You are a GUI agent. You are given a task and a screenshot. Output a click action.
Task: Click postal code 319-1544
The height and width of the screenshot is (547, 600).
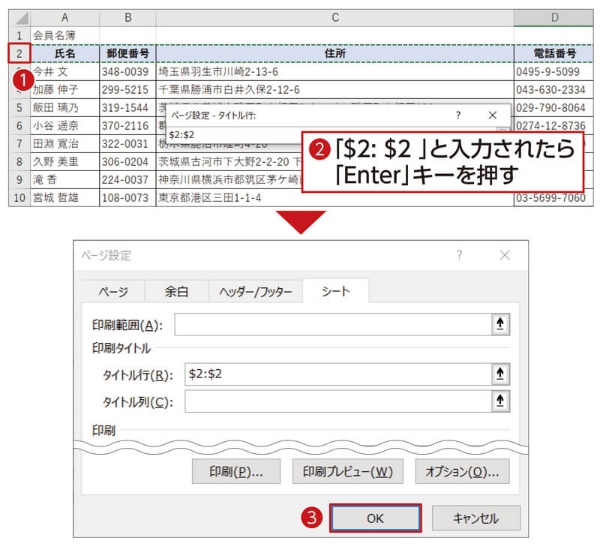(128, 108)
